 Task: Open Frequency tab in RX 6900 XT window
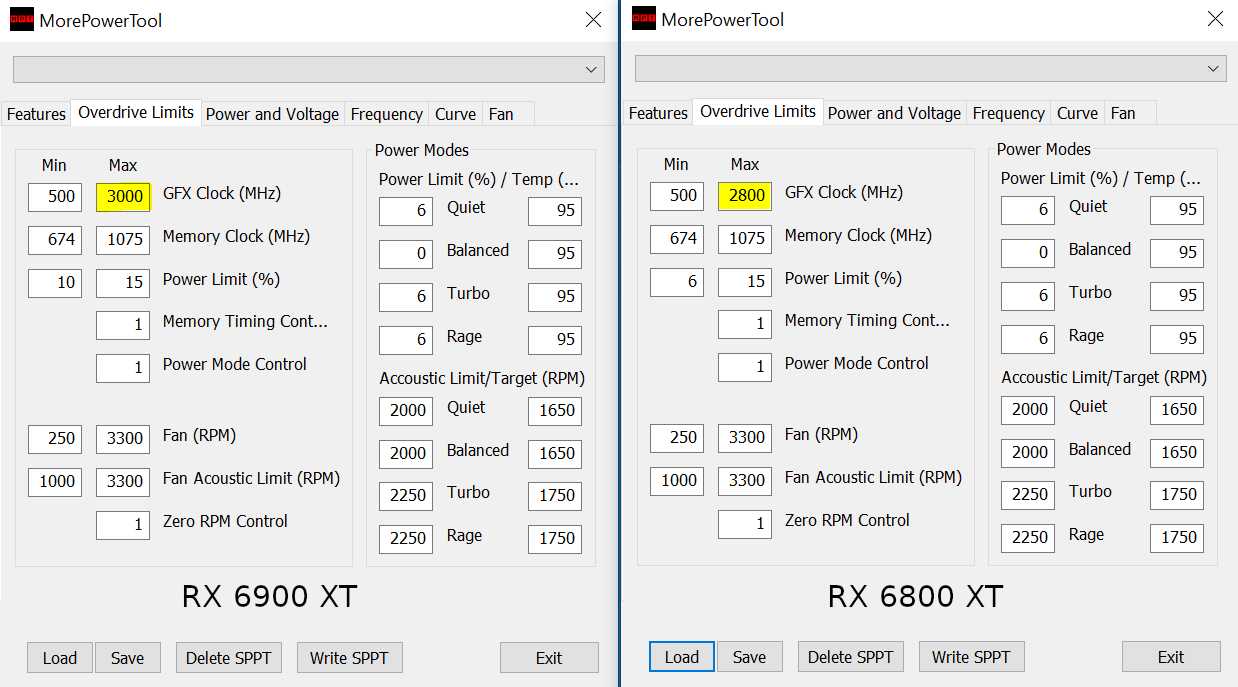click(387, 114)
